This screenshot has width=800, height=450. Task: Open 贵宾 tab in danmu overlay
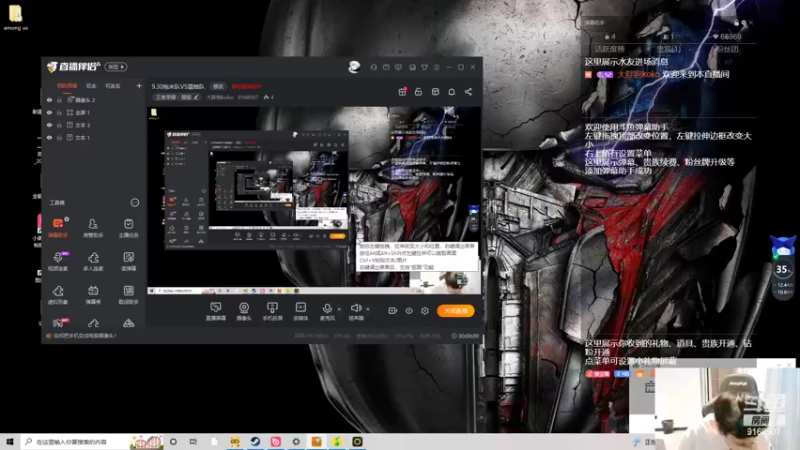pos(668,49)
